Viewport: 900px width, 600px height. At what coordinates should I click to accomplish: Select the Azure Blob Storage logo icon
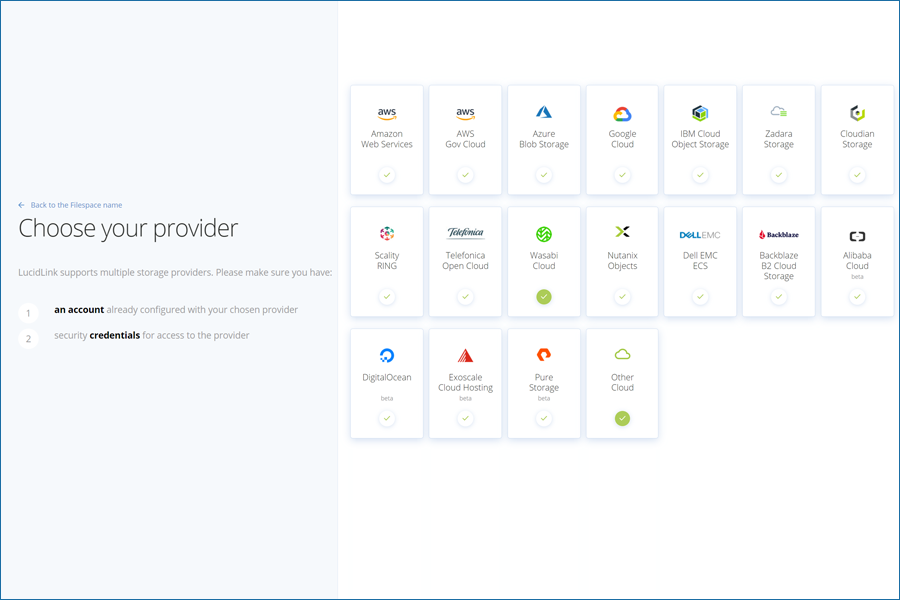click(544, 112)
